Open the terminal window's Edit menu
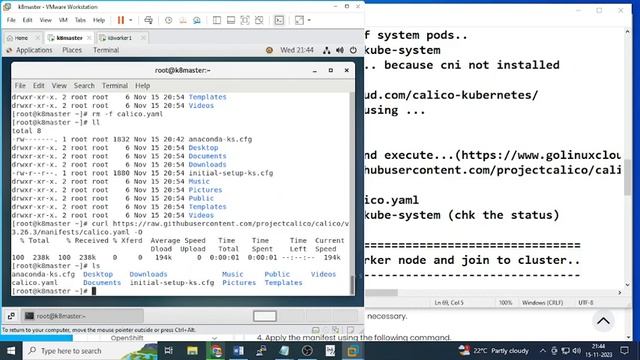 click(39, 86)
